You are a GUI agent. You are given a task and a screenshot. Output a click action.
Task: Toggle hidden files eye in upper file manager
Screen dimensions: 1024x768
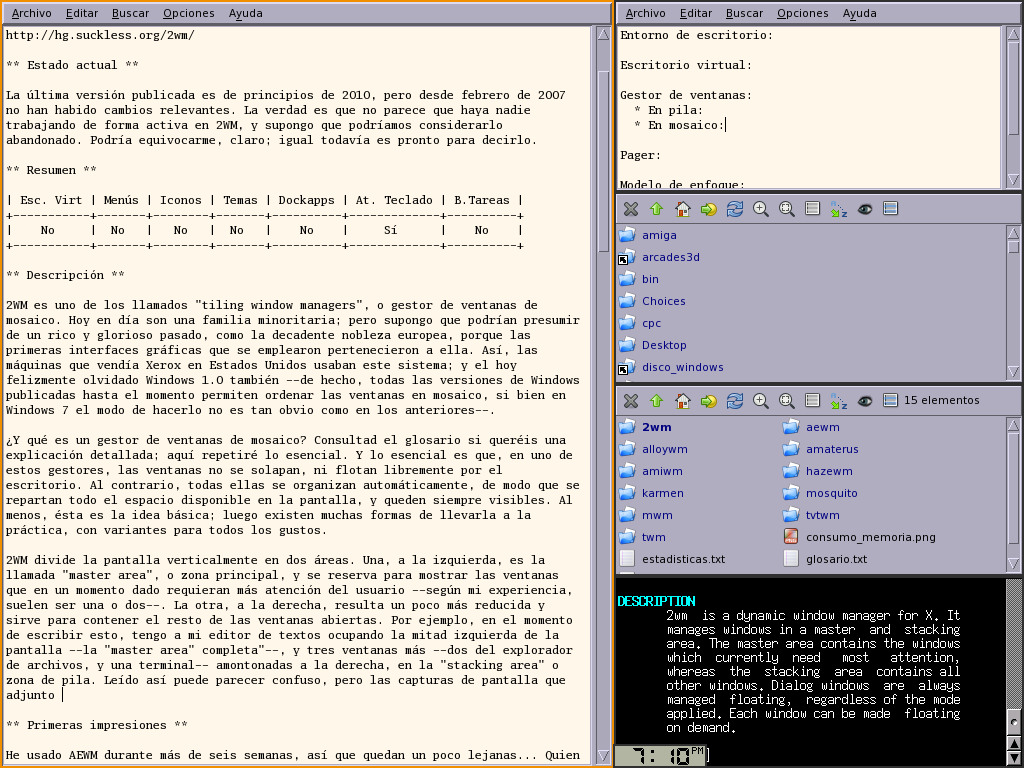865,209
